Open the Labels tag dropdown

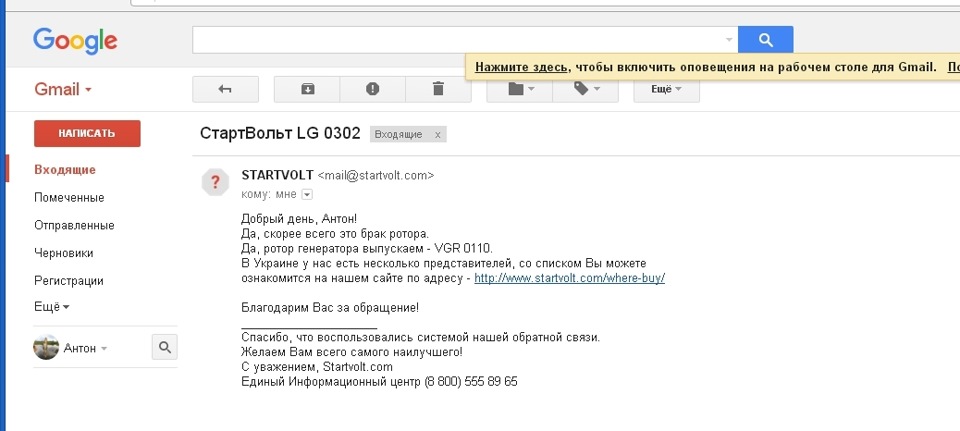click(585, 89)
